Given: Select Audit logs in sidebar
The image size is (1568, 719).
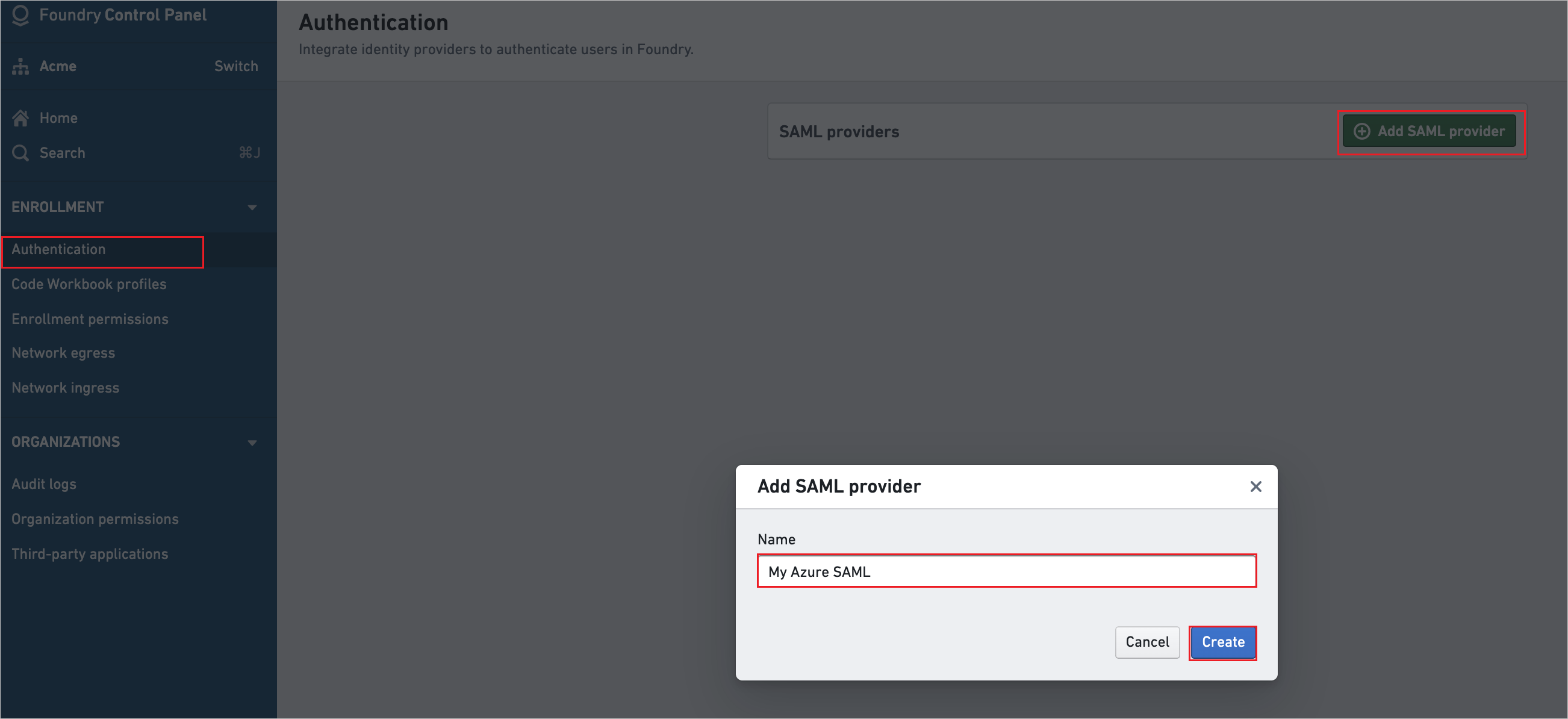Looking at the screenshot, I should pyautogui.click(x=44, y=484).
